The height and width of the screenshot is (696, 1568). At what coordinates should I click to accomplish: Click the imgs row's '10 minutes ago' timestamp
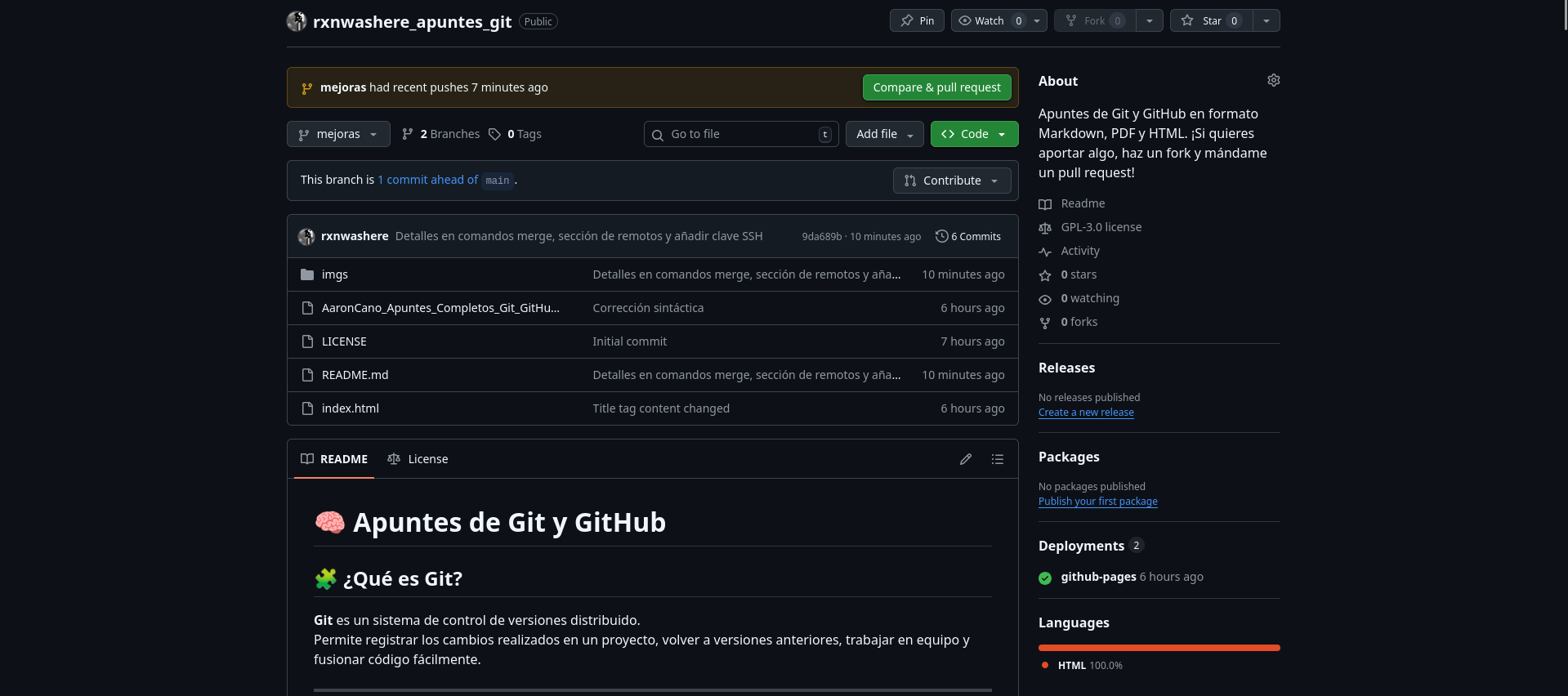click(963, 274)
